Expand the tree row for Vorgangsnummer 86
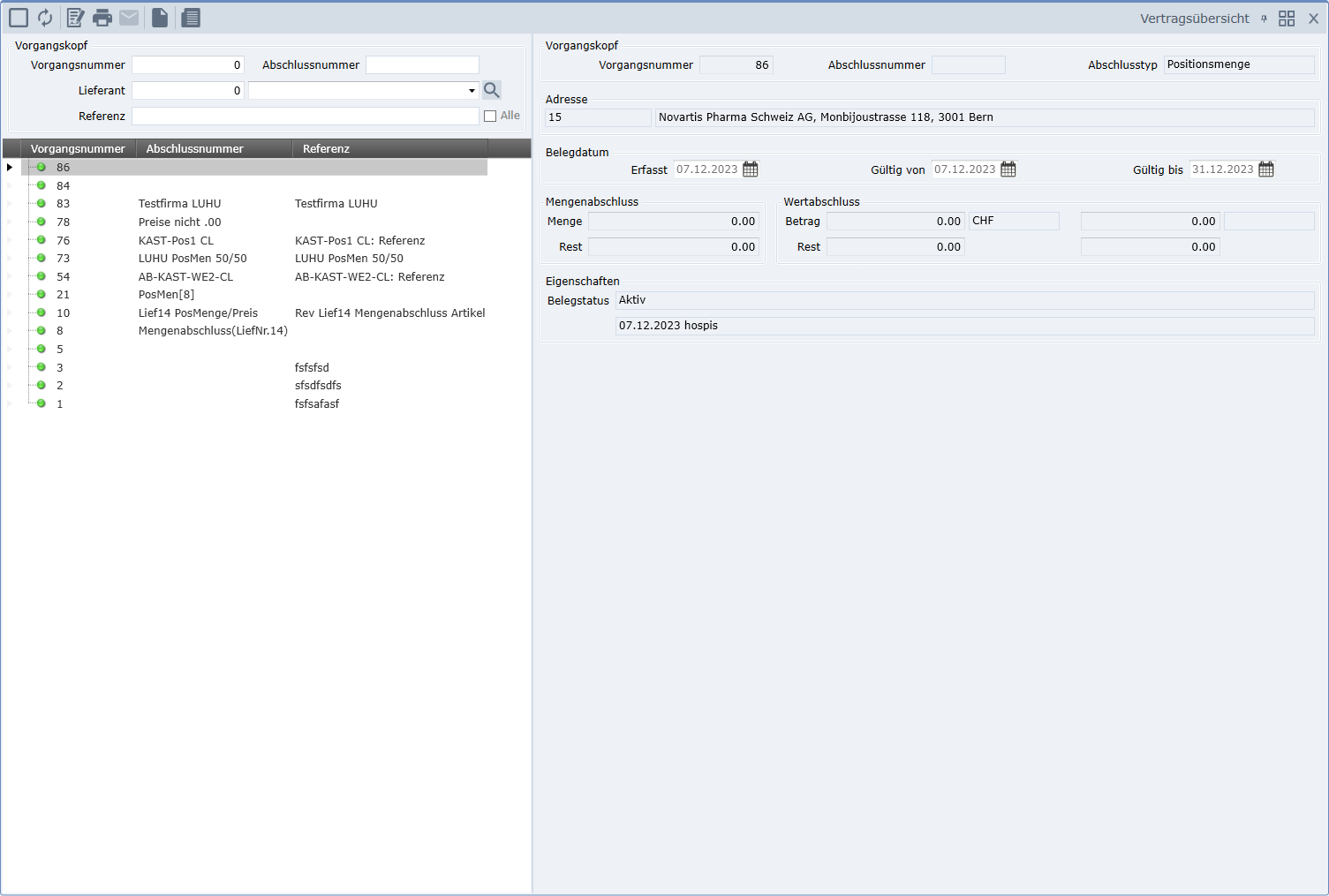This screenshot has height=896, width=1329. pyautogui.click(x=10, y=168)
